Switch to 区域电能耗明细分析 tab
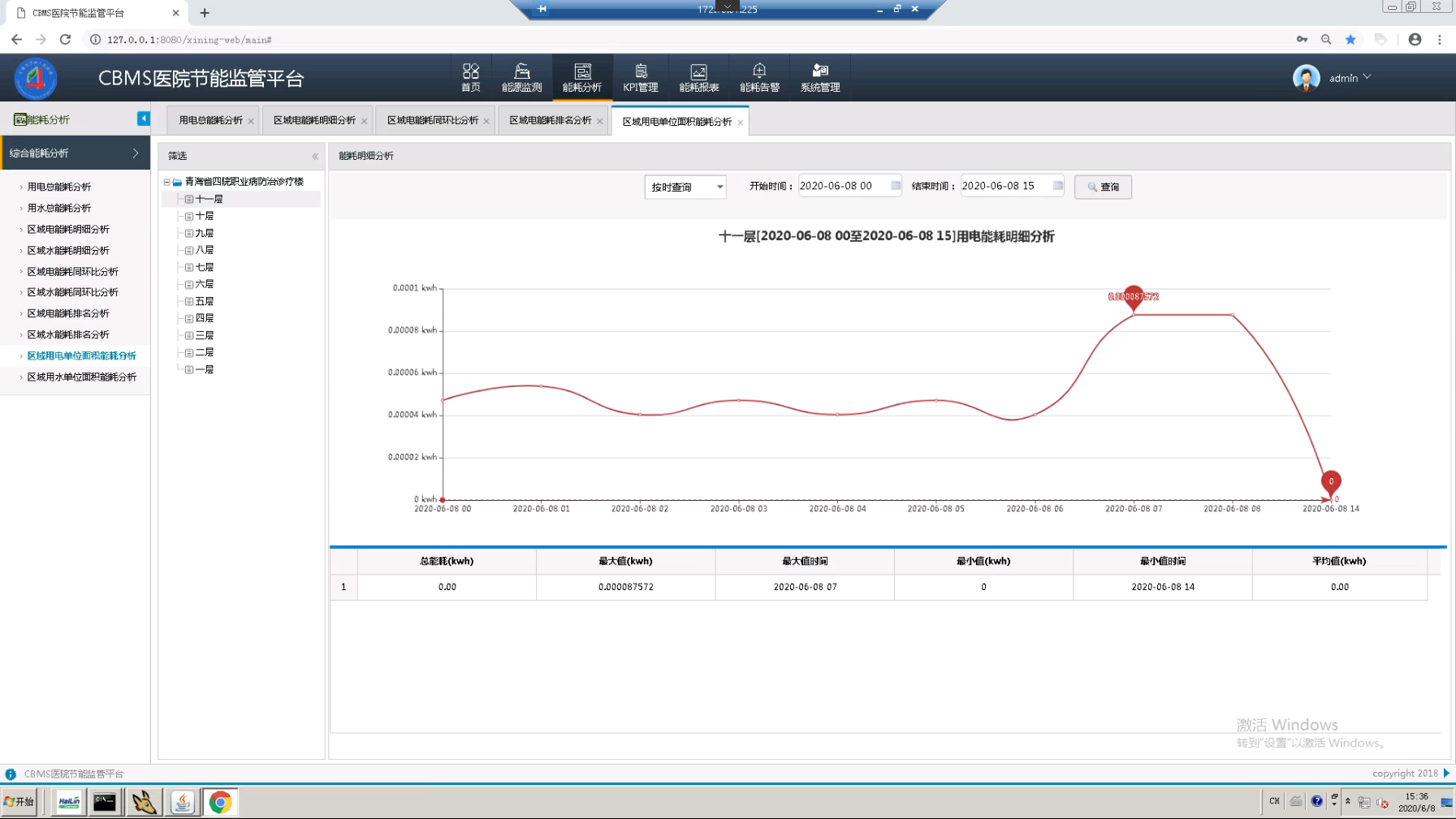 pos(314,120)
